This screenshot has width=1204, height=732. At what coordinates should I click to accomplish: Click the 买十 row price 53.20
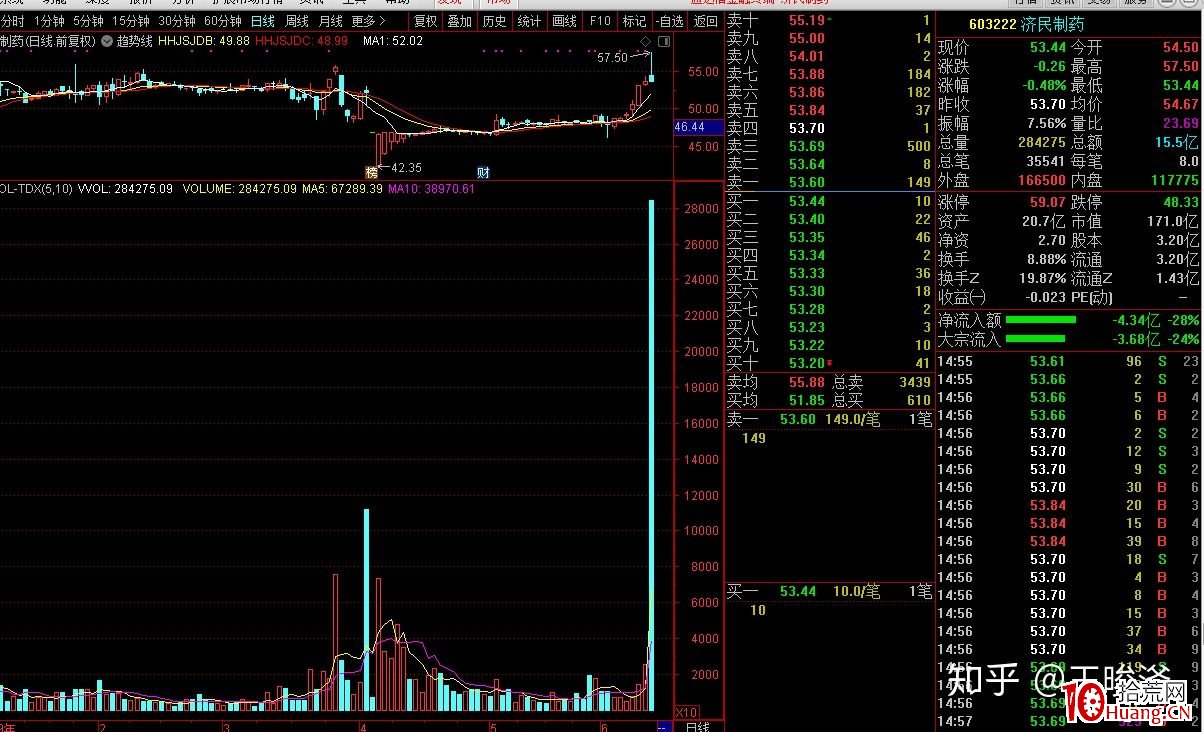tap(806, 363)
